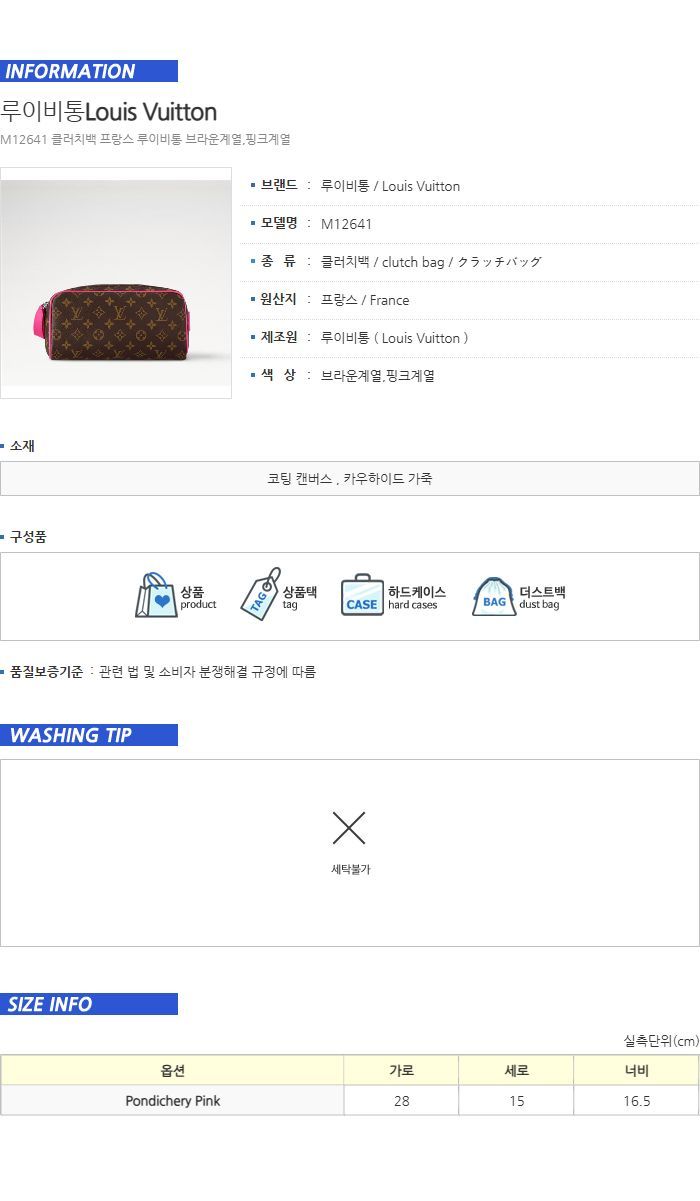Screen dimensions: 700x1201
Task: Click the SIZE INFO section header
Action: pyautogui.click(x=89, y=1004)
